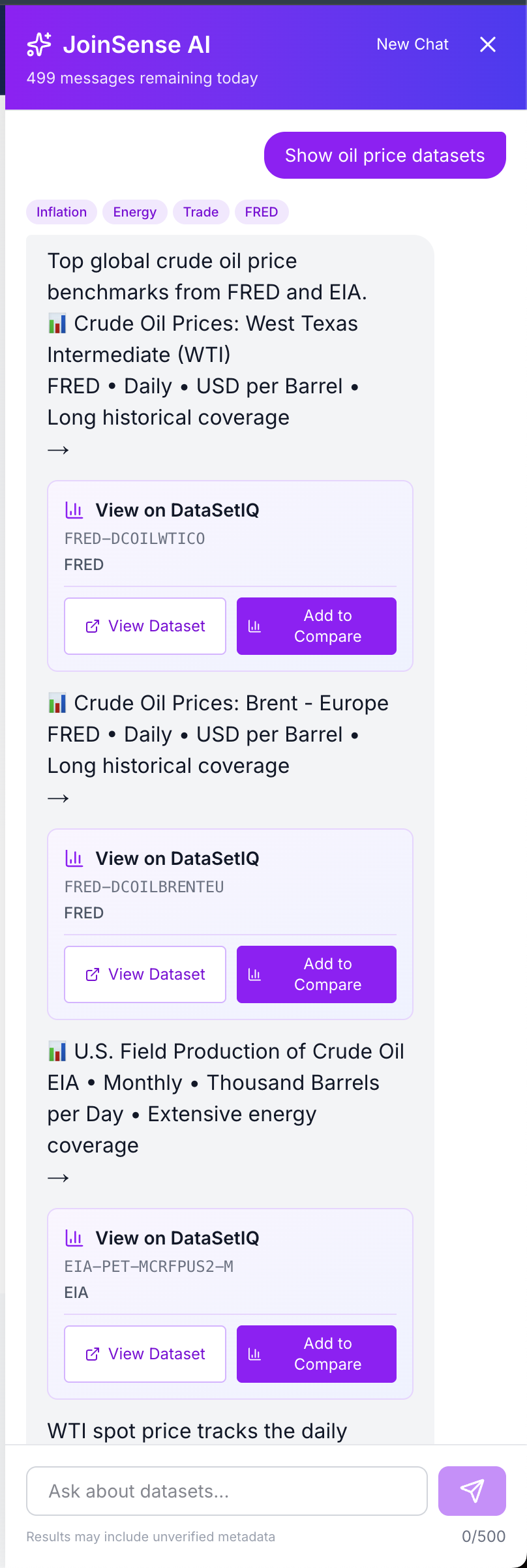Viewport: 527px width, 1568px height.
Task: Add FRED-DCOILWTICO to Compare
Action: (x=316, y=626)
